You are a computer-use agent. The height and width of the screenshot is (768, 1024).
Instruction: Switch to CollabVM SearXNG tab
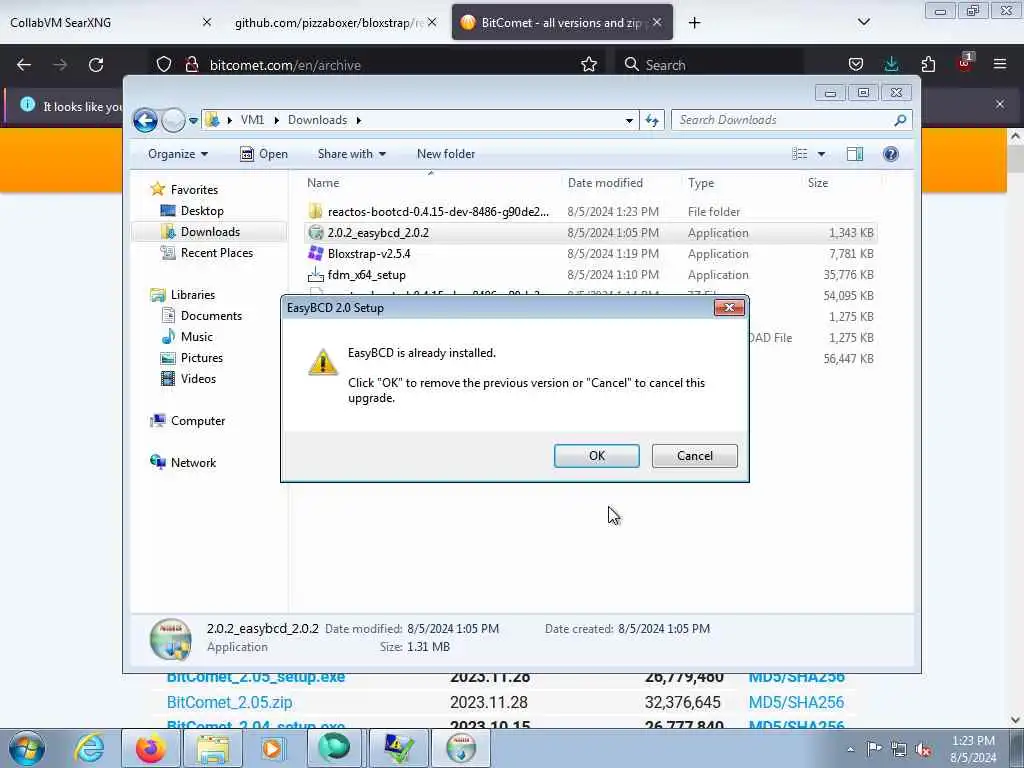(x=109, y=23)
